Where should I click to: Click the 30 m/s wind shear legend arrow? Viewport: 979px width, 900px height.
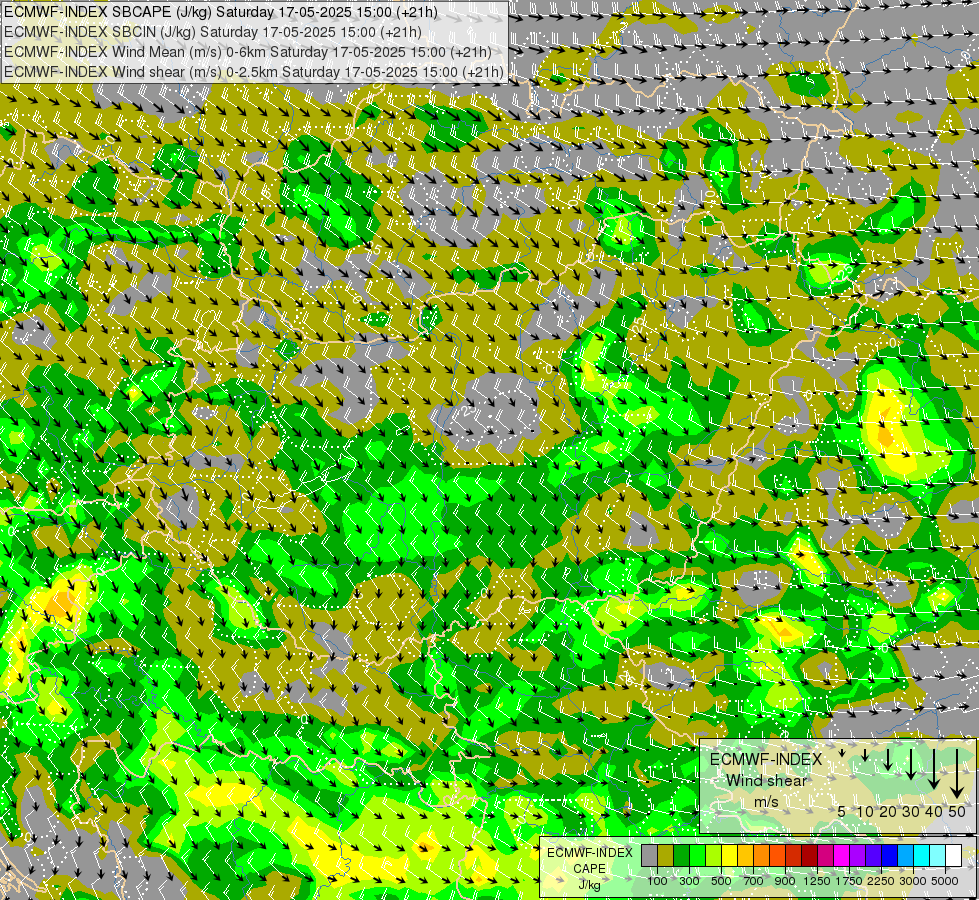[911, 764]
